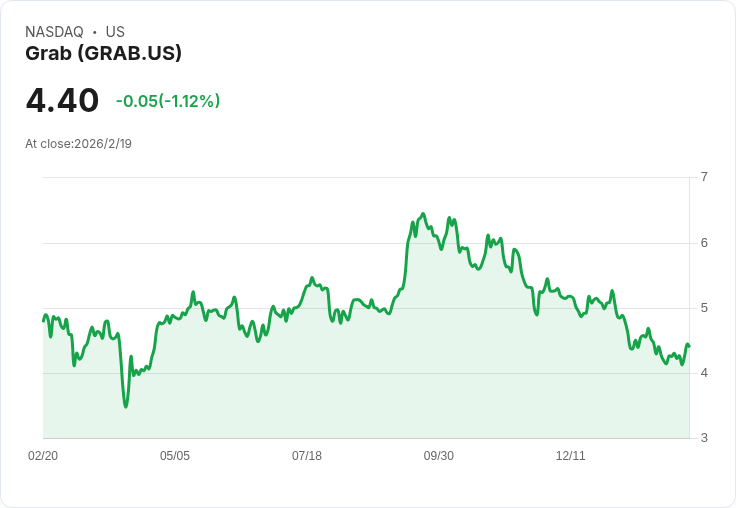The image size is (736, 508).
Task: Click the 4 price axis label
Action: tap(704, 373)
